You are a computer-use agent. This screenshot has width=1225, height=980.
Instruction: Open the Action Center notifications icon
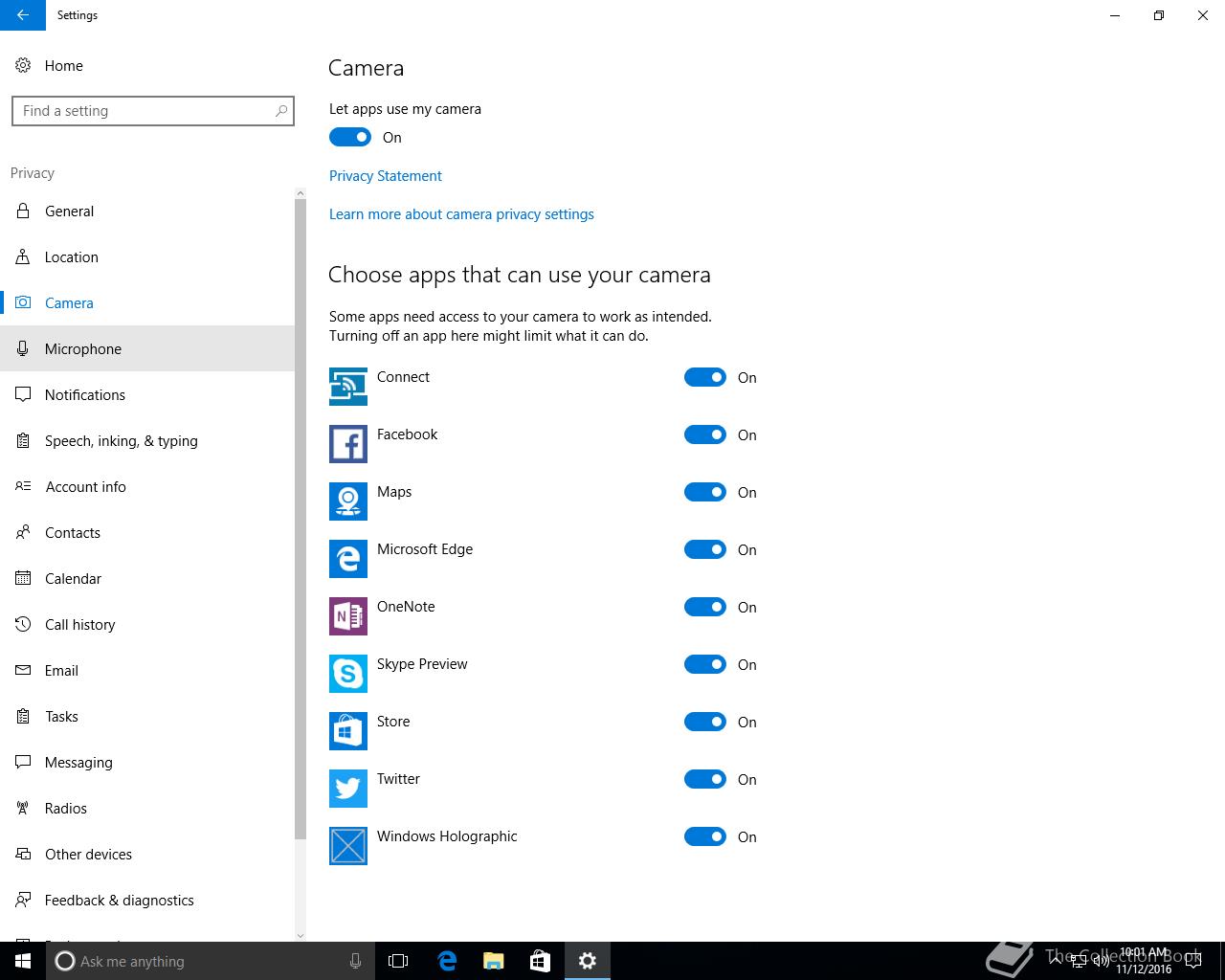coord(1192,961)
